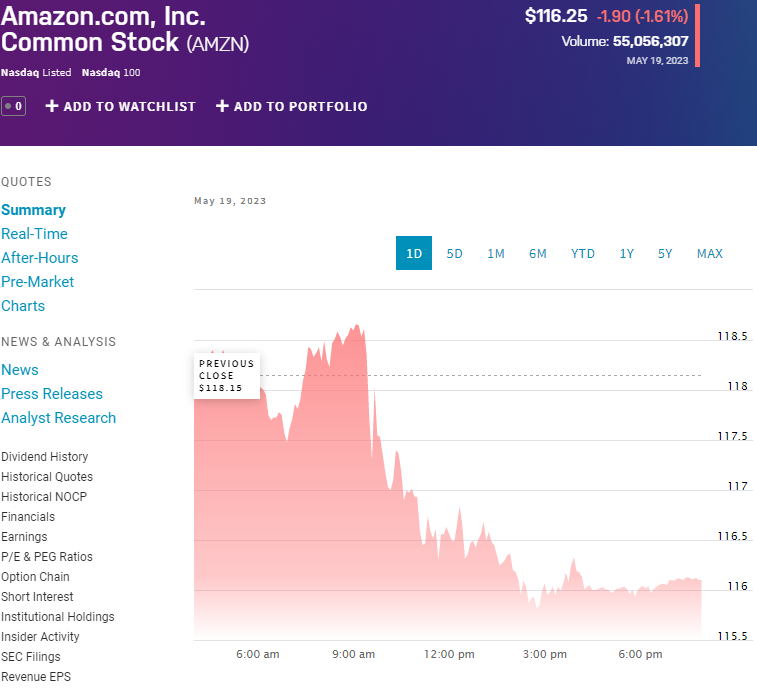The width and height of the screenshot is (757, 688).
Task: Show the 1M chart range
Action: [x=496, y=253]
